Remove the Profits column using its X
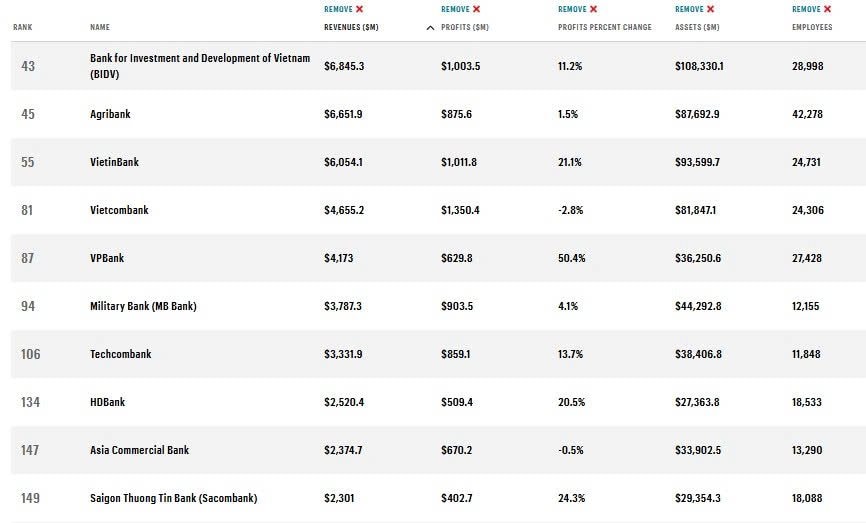The image size is (866, 523). coord(476,10)
